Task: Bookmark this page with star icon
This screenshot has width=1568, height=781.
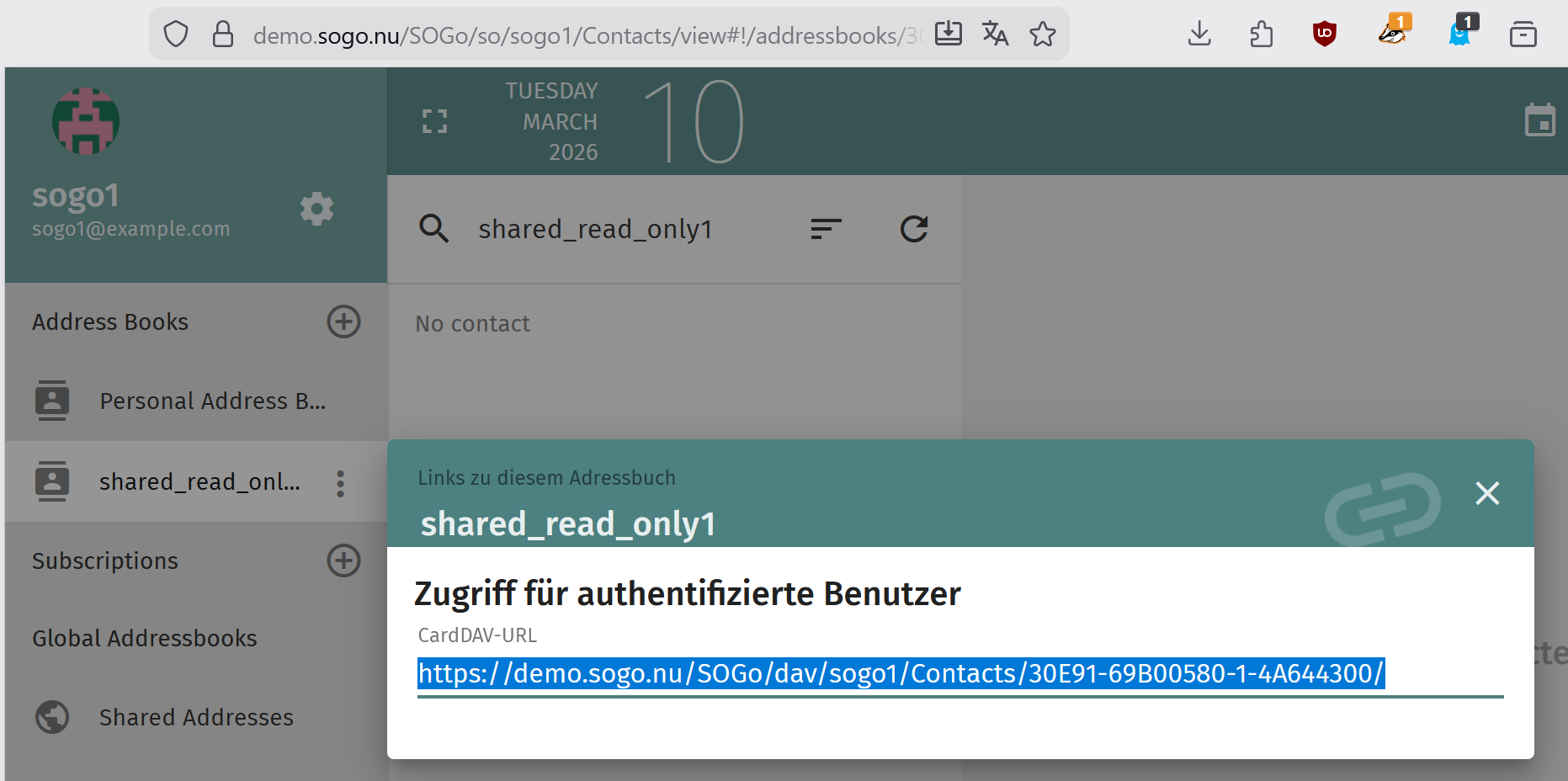Action: [x=1042, y=35]
